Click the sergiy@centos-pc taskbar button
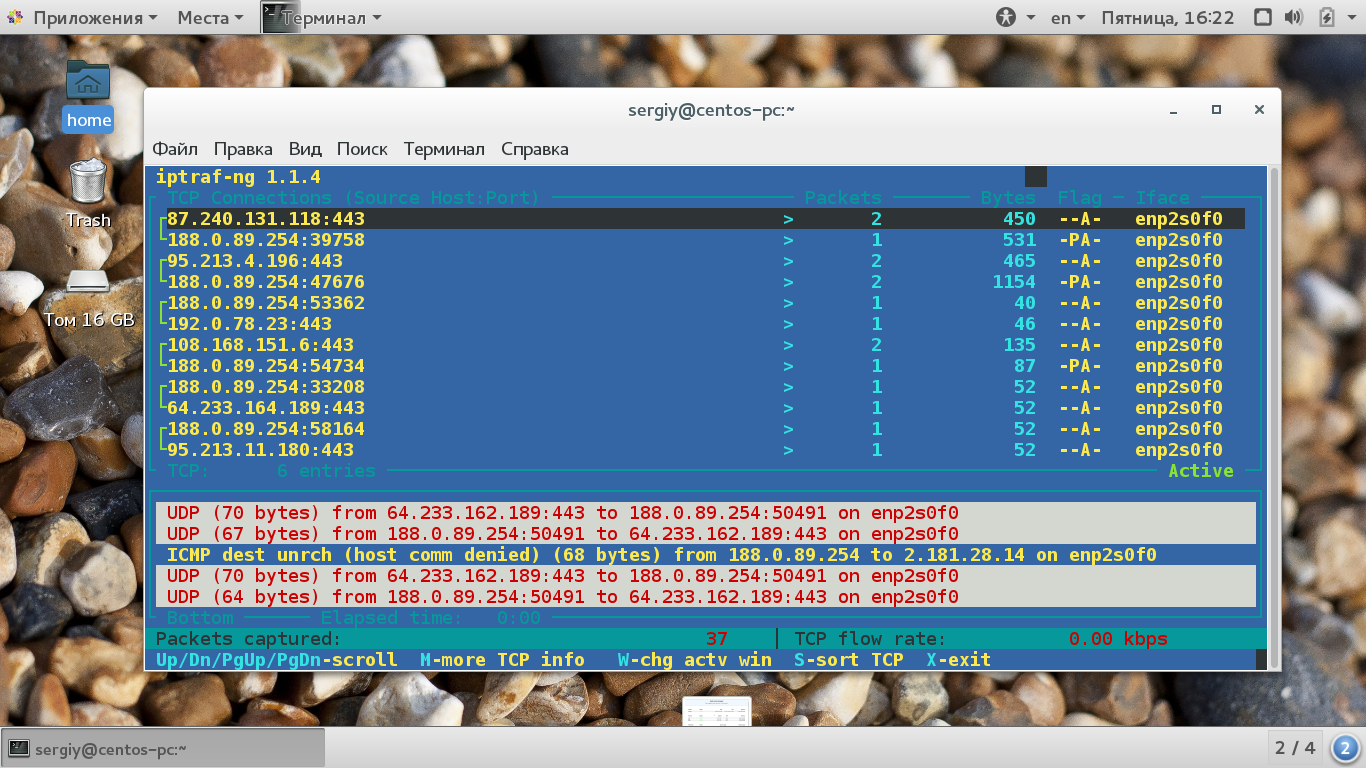This screenshot has width=1366, height=768. click(164, 748)
